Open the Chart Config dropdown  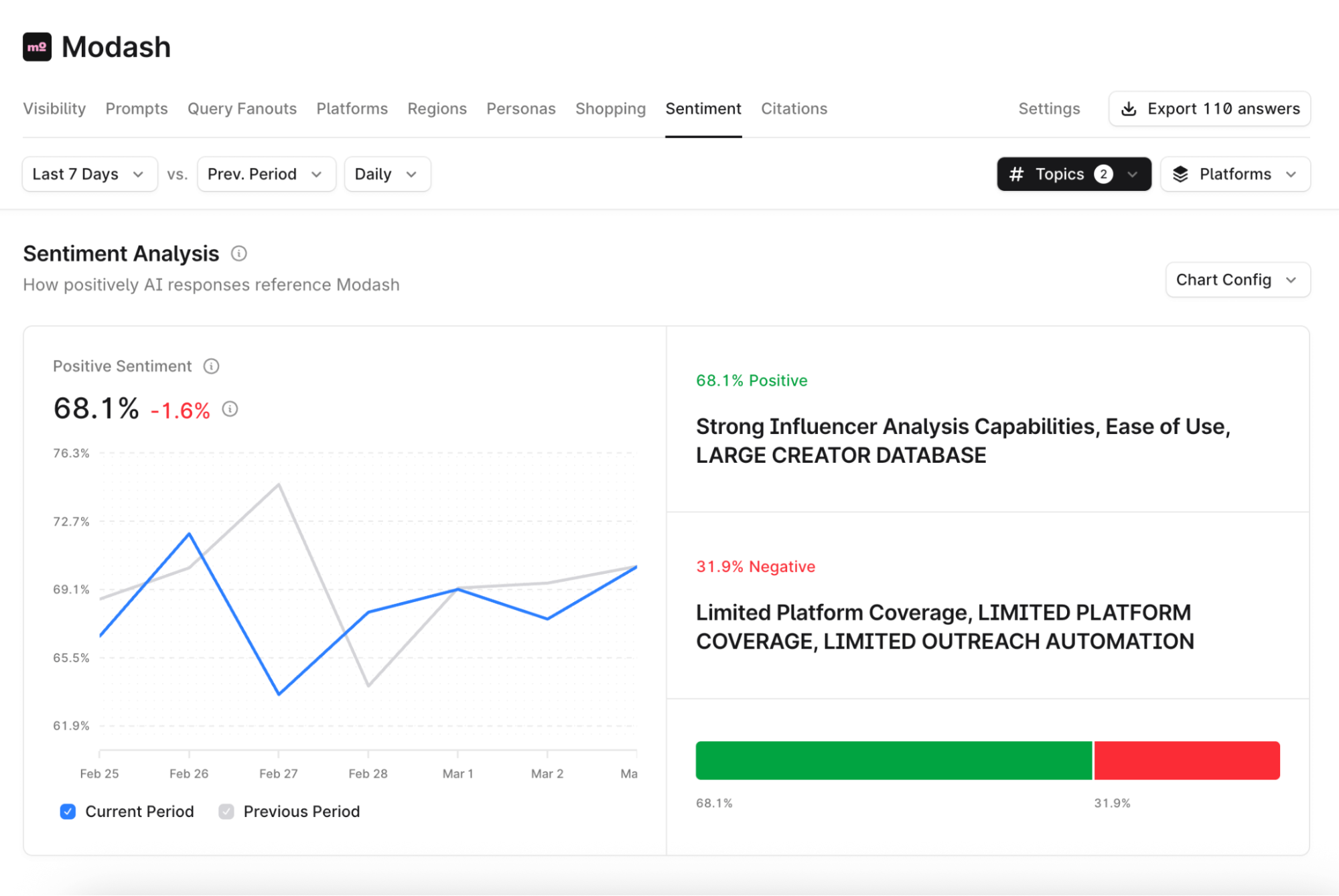[x=1237, y=279]
